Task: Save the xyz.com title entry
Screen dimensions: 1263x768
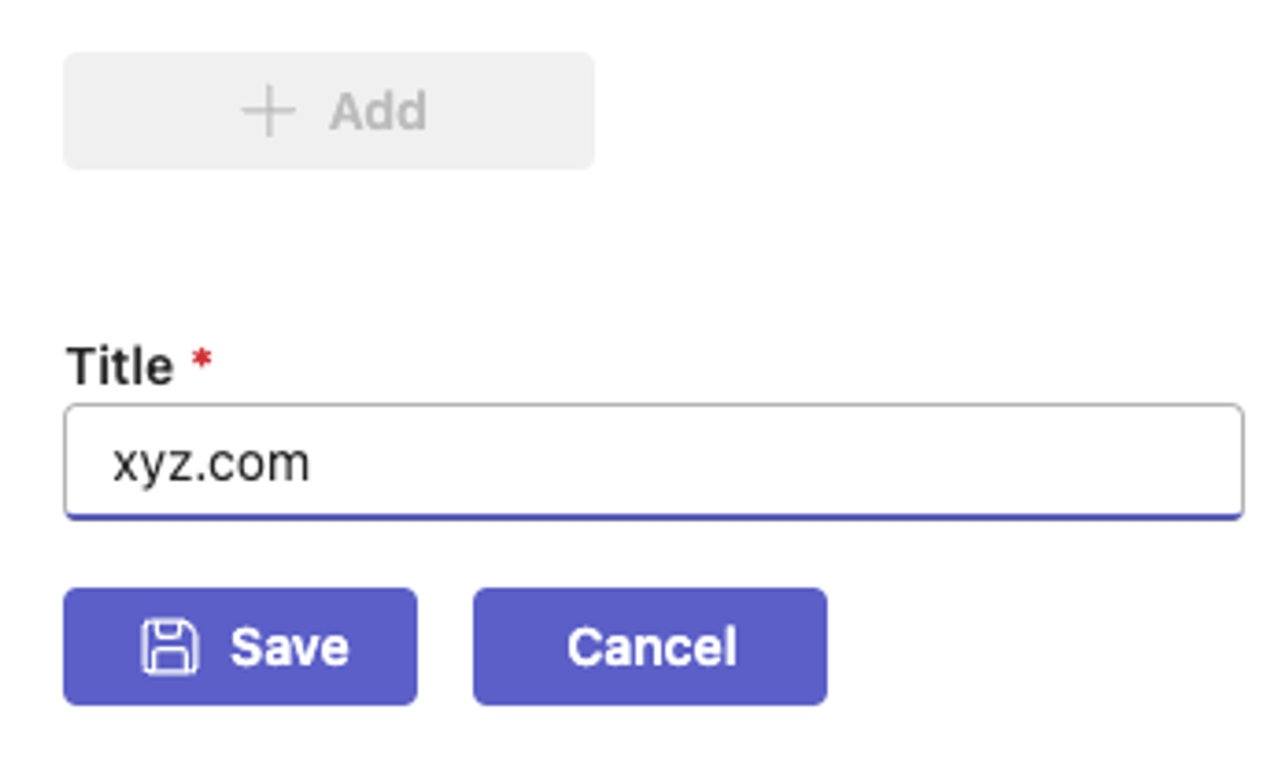Action: 240,647
